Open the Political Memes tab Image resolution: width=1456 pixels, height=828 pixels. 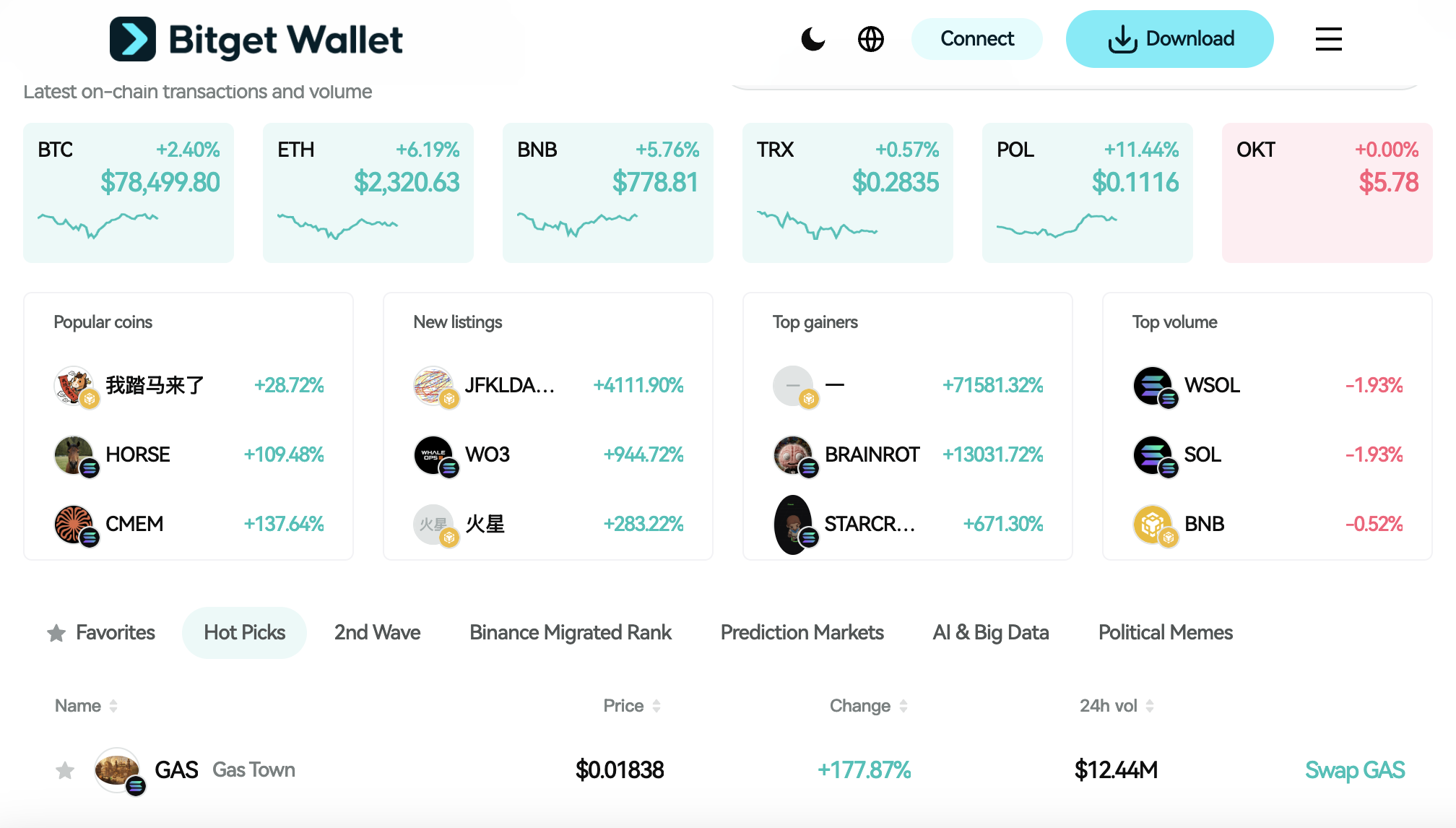tap(1165, 632)
